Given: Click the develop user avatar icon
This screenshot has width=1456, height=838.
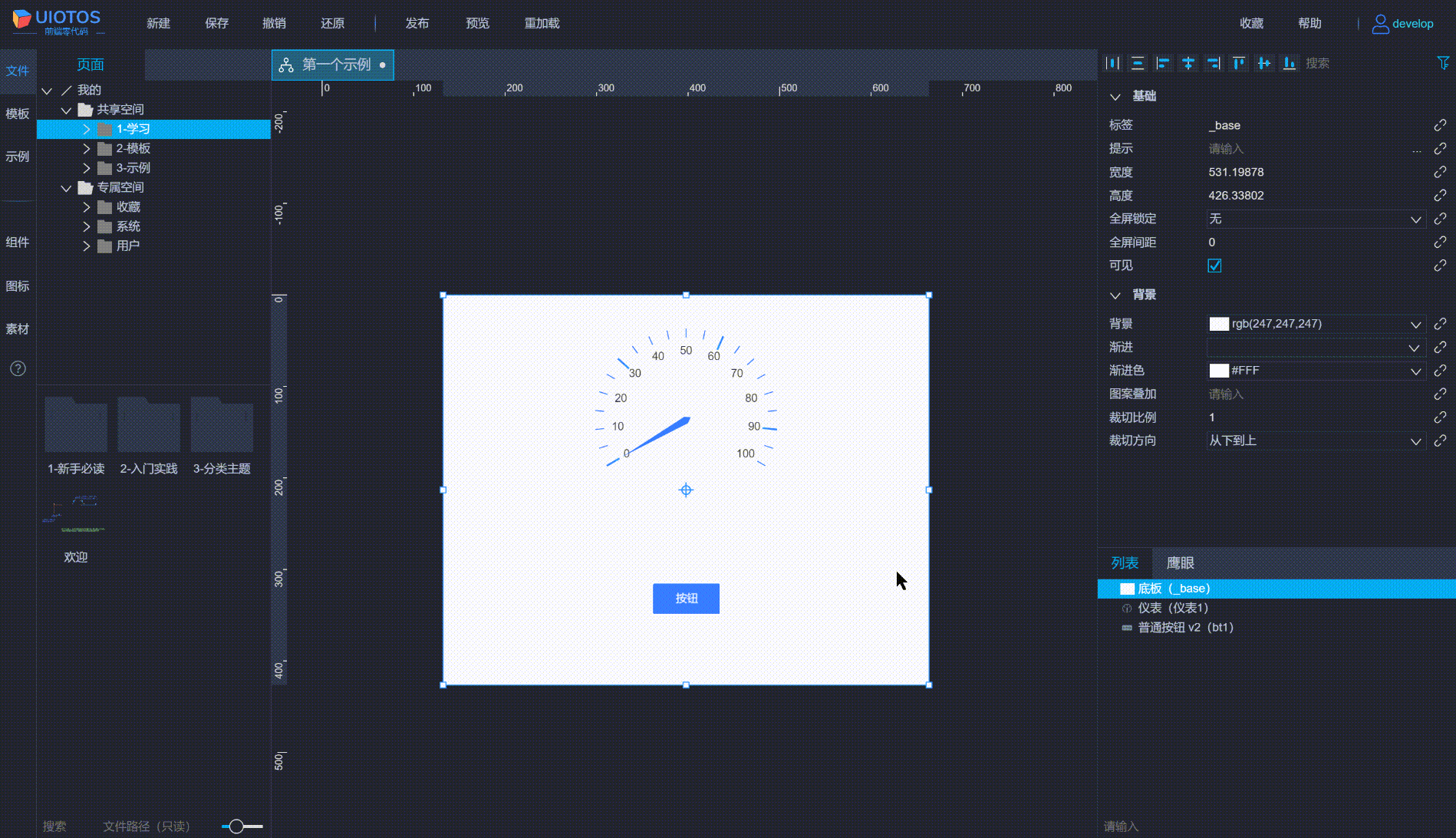Looking at the screenshot, I should click(1379, 23).
